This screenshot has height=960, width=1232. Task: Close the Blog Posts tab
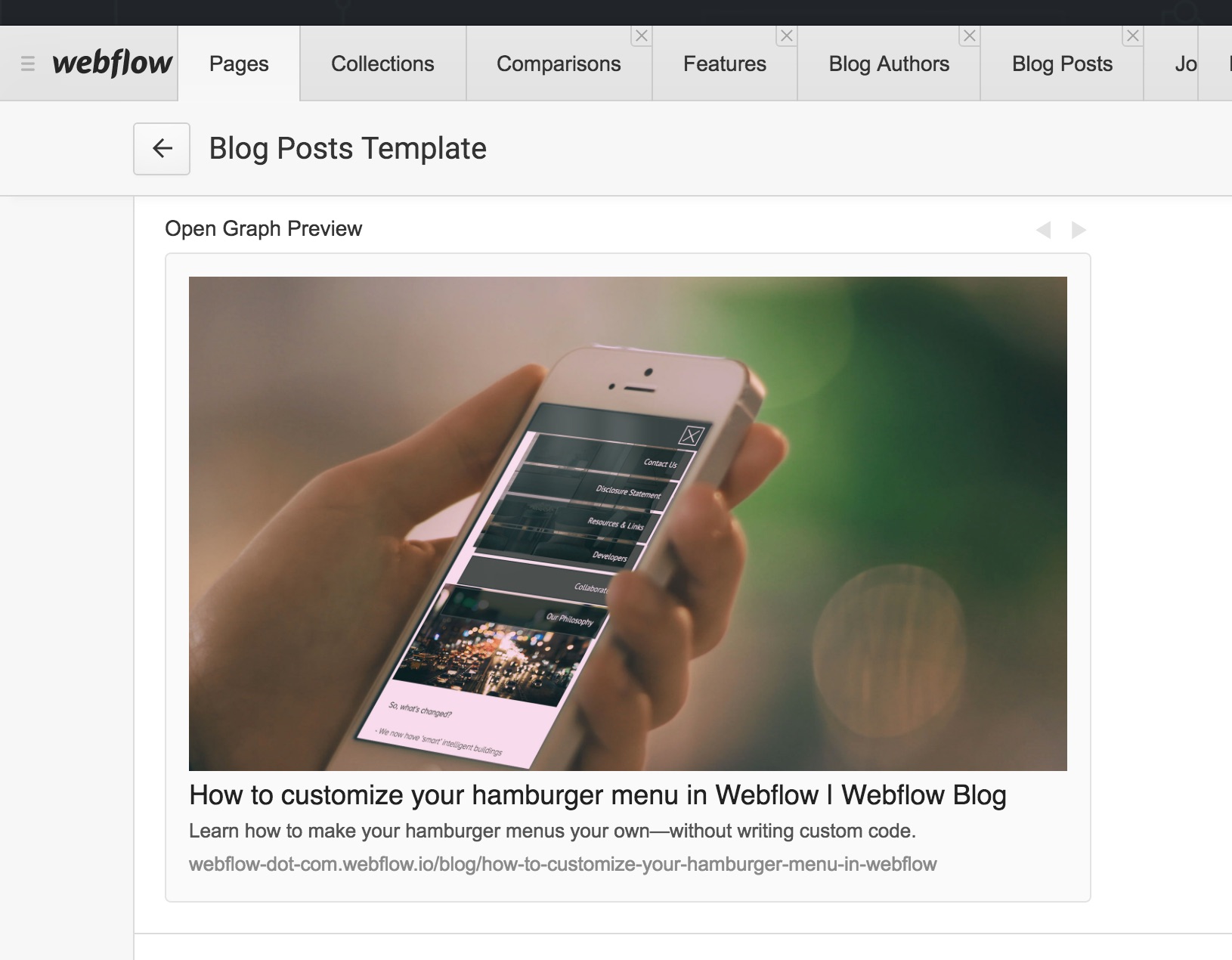click(x=1132, y=36)
